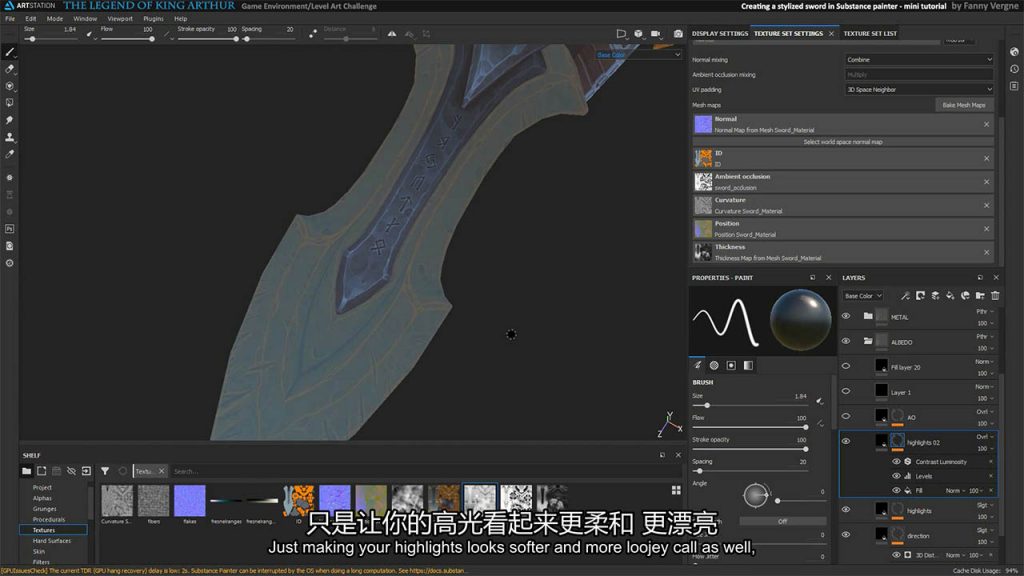Switch viewport to 3D cube view icon
Screen dimensions: 1024x576
(638, 33)
